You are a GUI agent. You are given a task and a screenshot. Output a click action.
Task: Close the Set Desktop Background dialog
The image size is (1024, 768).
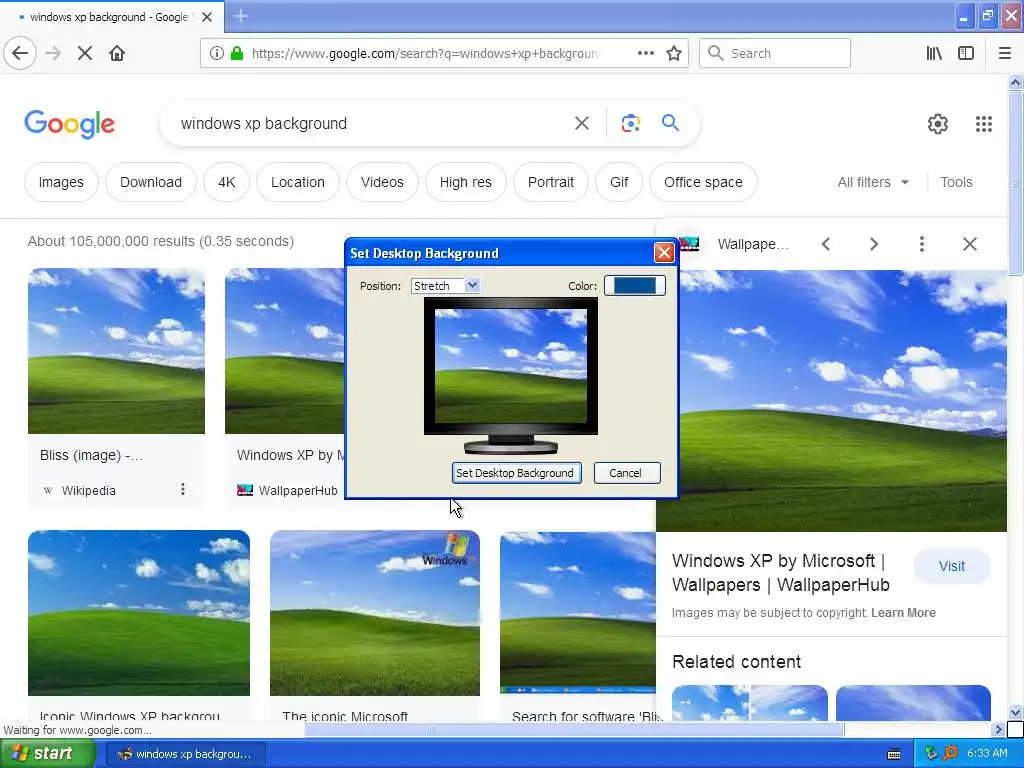pos(664,253)
